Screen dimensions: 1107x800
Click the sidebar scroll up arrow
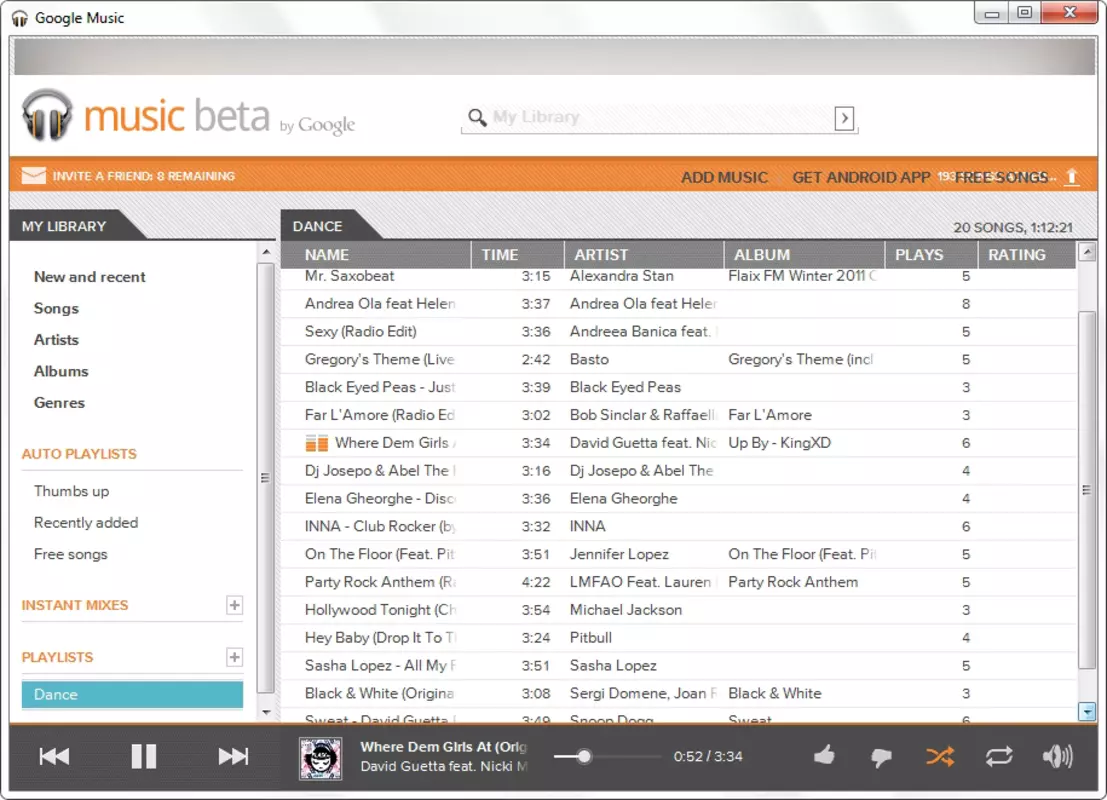tap(265, 251)
